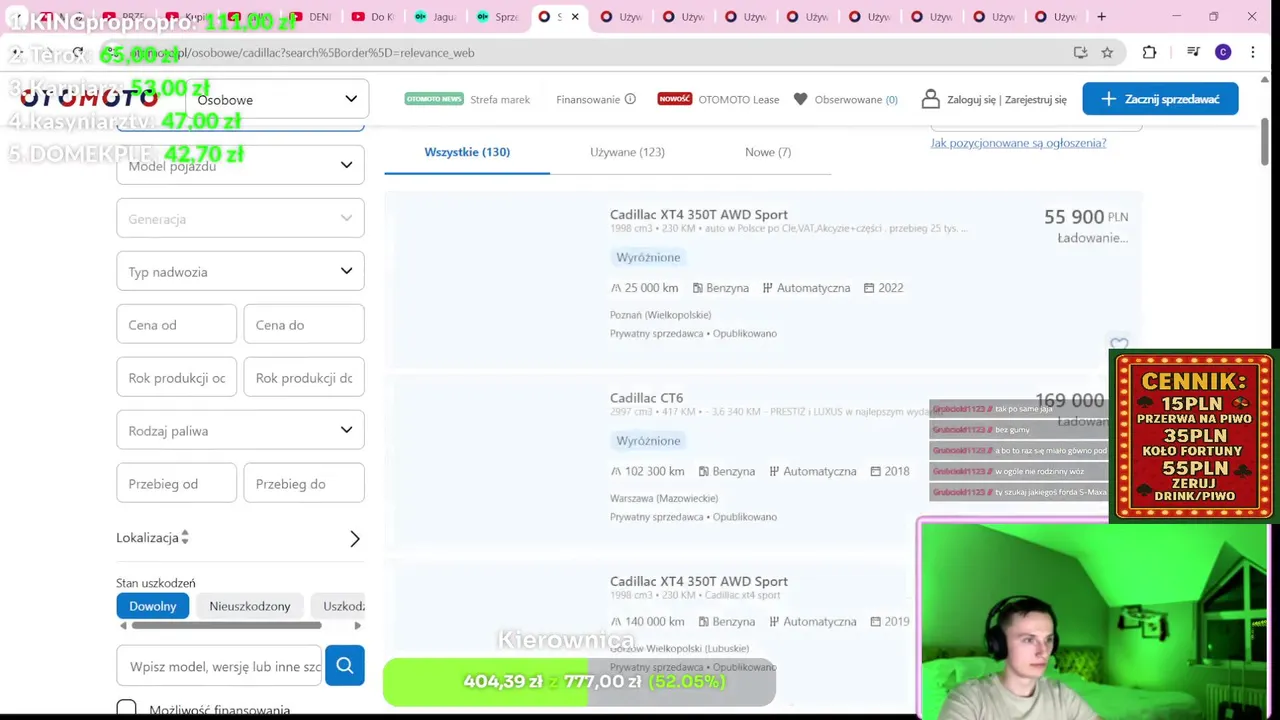Switch to the Nowe (7) tab

[x=768, y=152]
